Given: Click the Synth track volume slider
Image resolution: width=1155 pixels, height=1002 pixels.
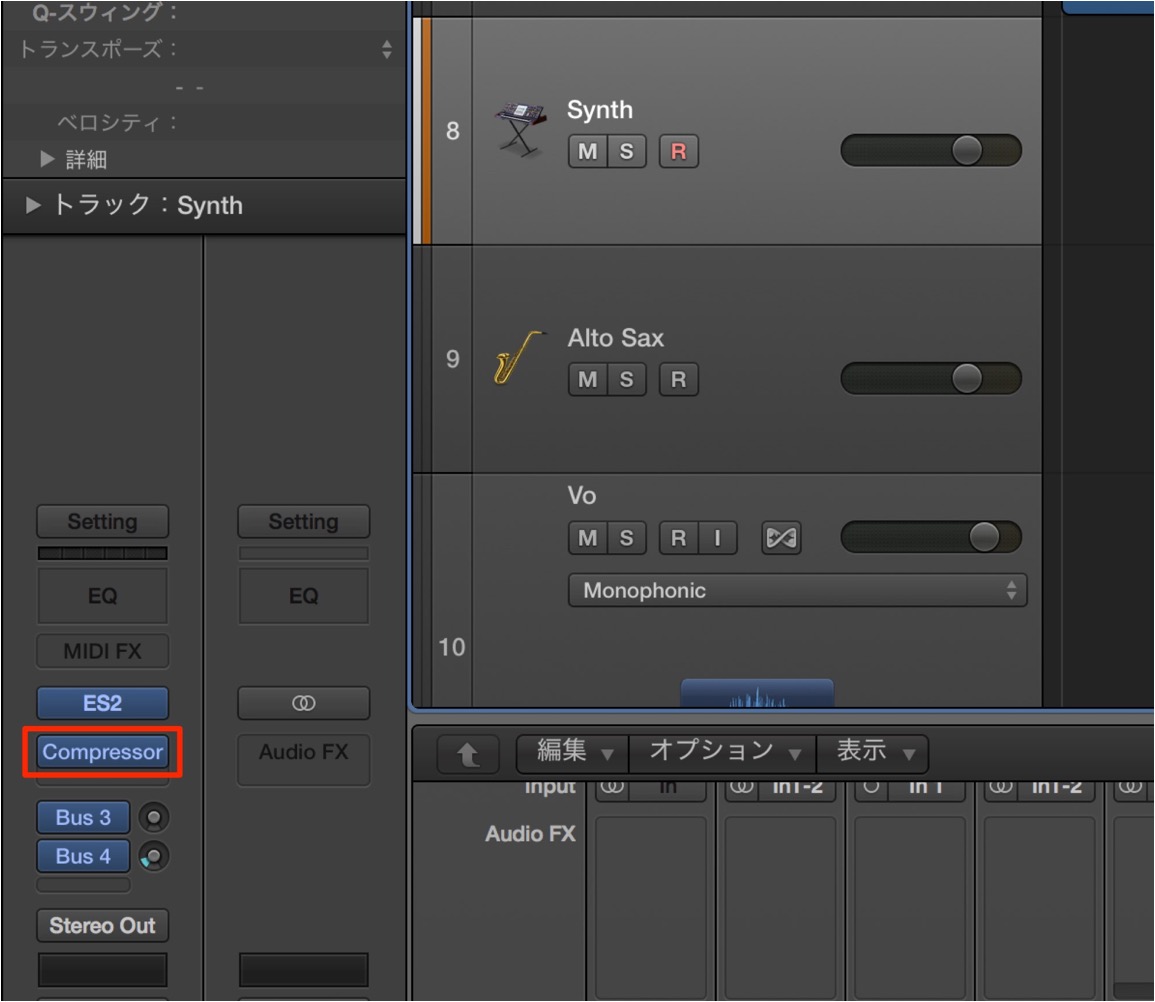Looking at the screenshot, I should 931,150.
